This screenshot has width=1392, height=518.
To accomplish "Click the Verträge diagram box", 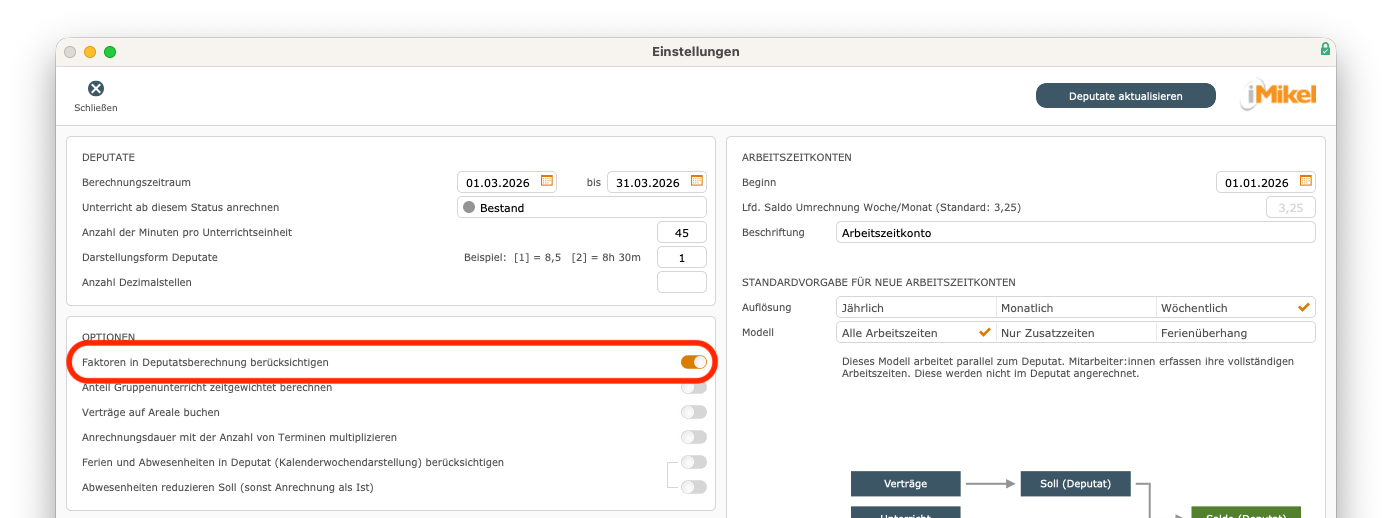I will 906,484.
